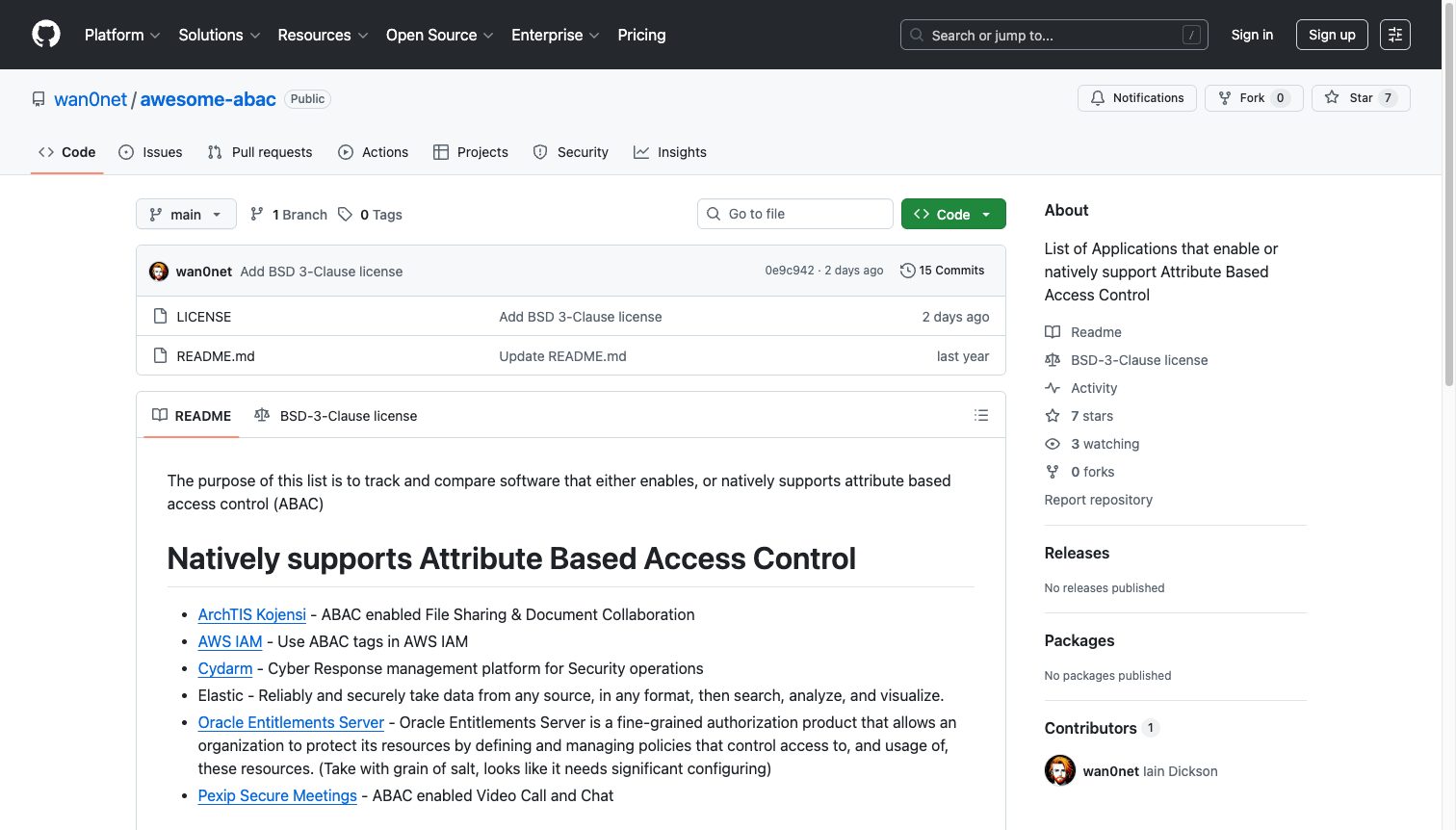This screenshot has height=830, width=1456.
Task: Click the LICENSE file icon
Action: (161, 317)
